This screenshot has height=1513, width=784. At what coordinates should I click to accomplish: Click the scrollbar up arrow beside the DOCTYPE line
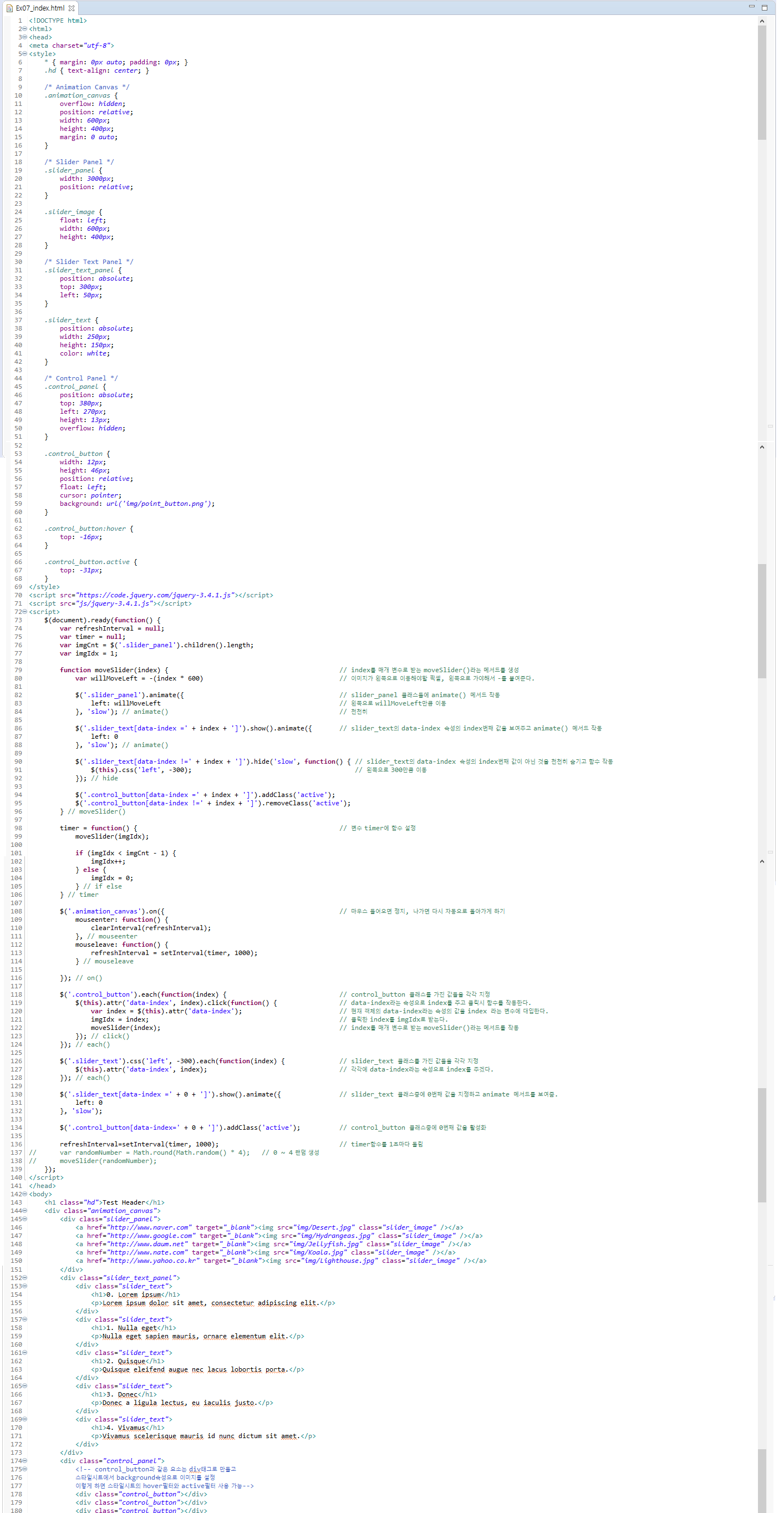(762, 21)
